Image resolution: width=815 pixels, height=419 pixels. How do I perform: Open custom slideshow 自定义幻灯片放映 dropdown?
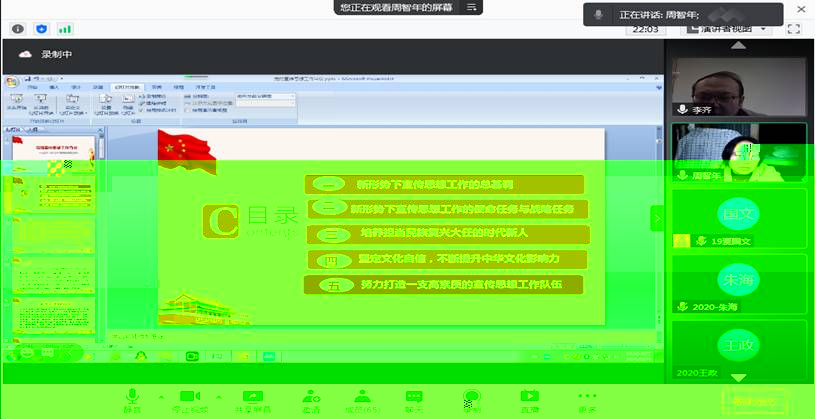72,104
